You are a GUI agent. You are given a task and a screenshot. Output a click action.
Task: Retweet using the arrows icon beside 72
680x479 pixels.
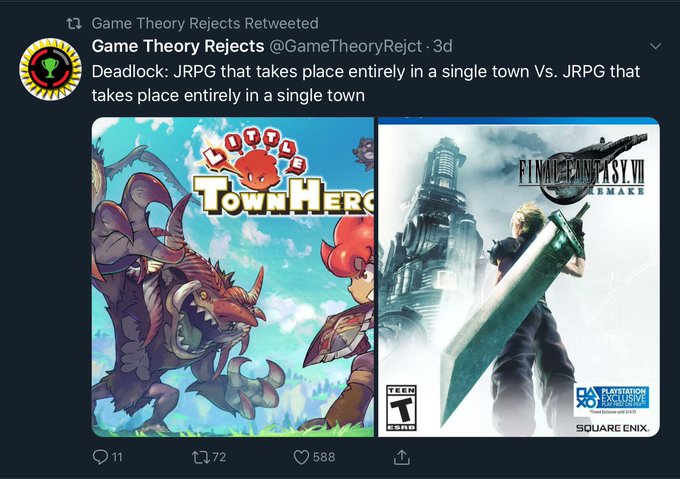(200, 457)
